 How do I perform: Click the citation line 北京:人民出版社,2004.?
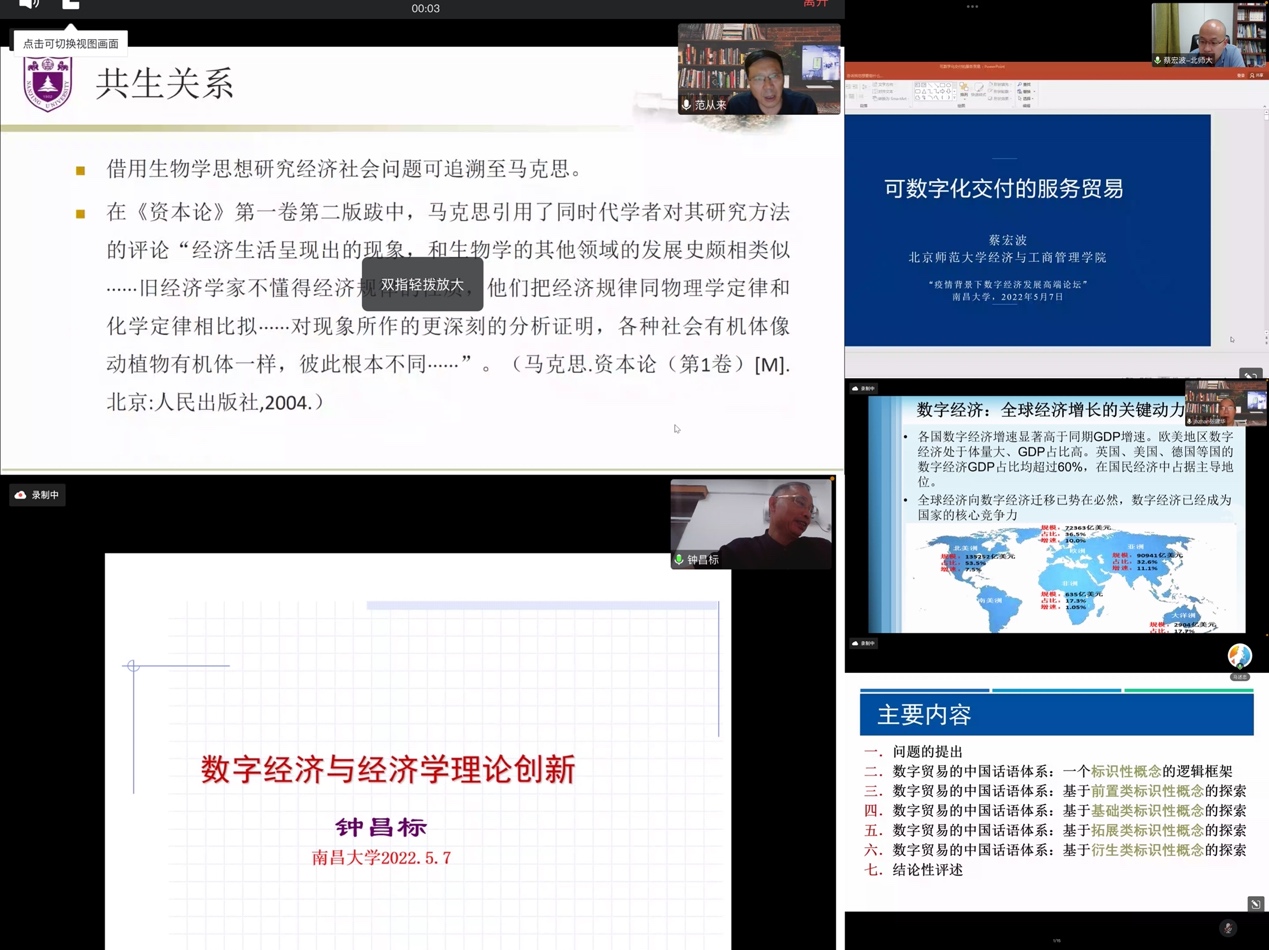(216, 402)
